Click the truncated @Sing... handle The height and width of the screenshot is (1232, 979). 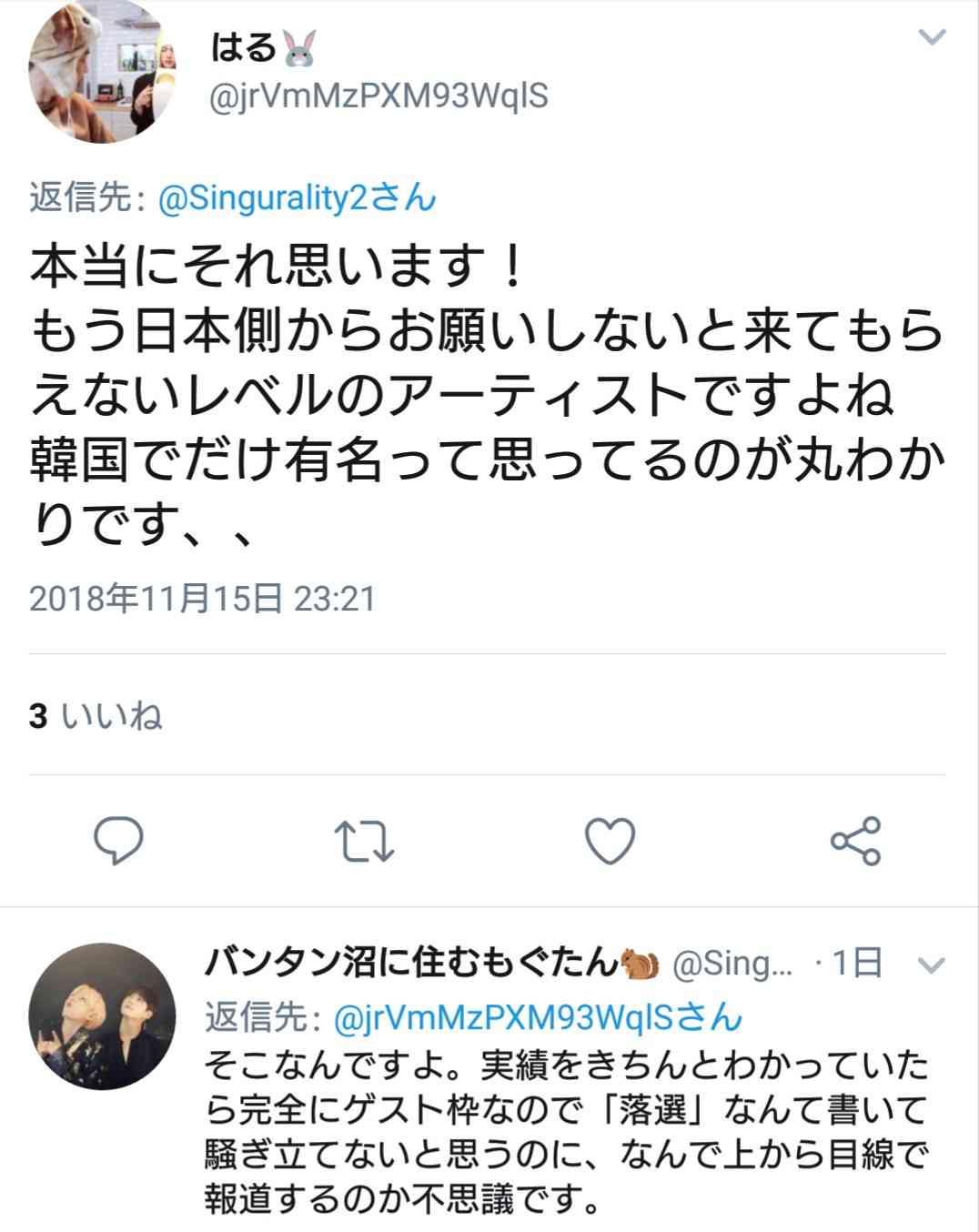click(x=732, y=964)
